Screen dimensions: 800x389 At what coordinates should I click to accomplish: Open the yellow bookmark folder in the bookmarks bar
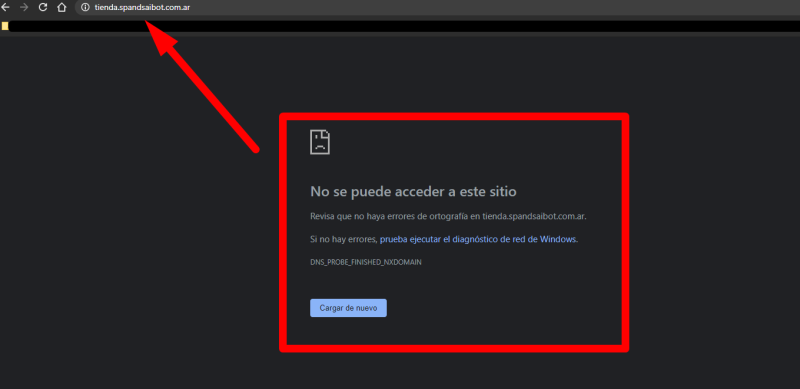[5, 26]
